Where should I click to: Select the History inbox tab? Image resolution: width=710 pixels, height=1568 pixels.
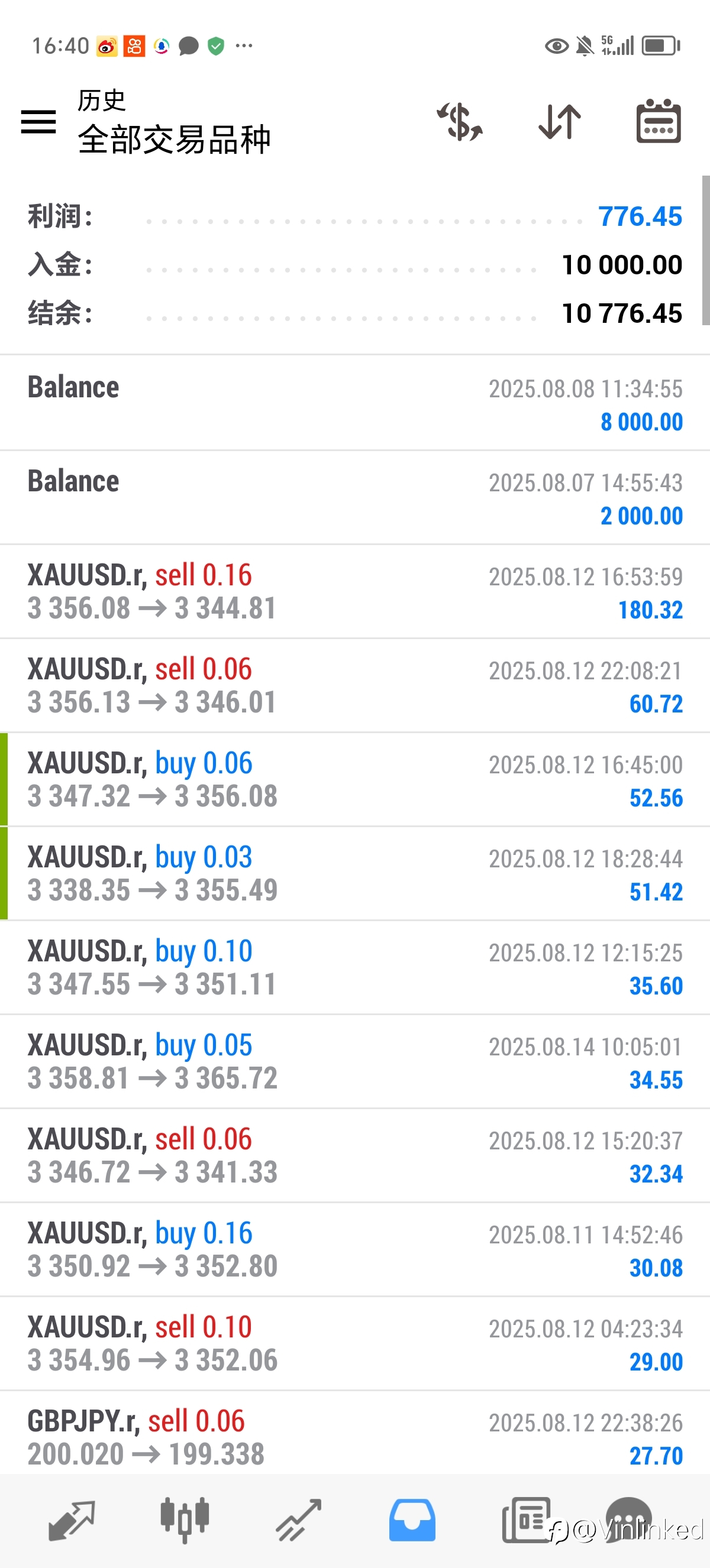coord(412,1520)
